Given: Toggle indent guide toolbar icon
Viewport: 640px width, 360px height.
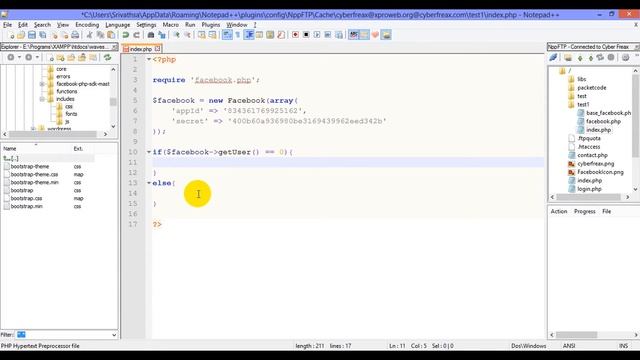Looking at the screenshot, I should 249,35.
